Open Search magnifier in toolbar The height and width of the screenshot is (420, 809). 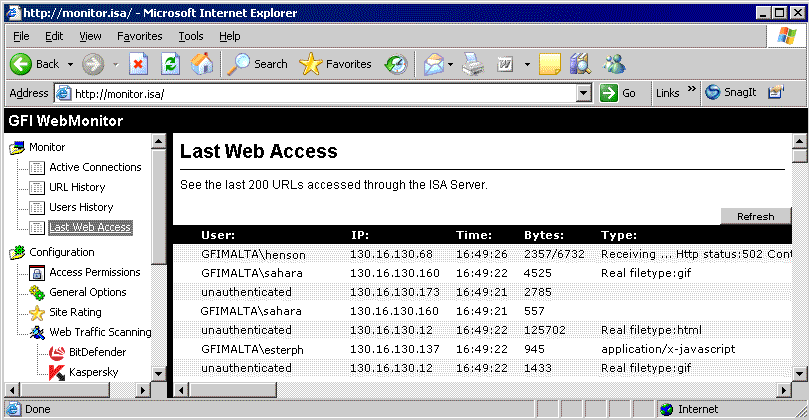238,64
